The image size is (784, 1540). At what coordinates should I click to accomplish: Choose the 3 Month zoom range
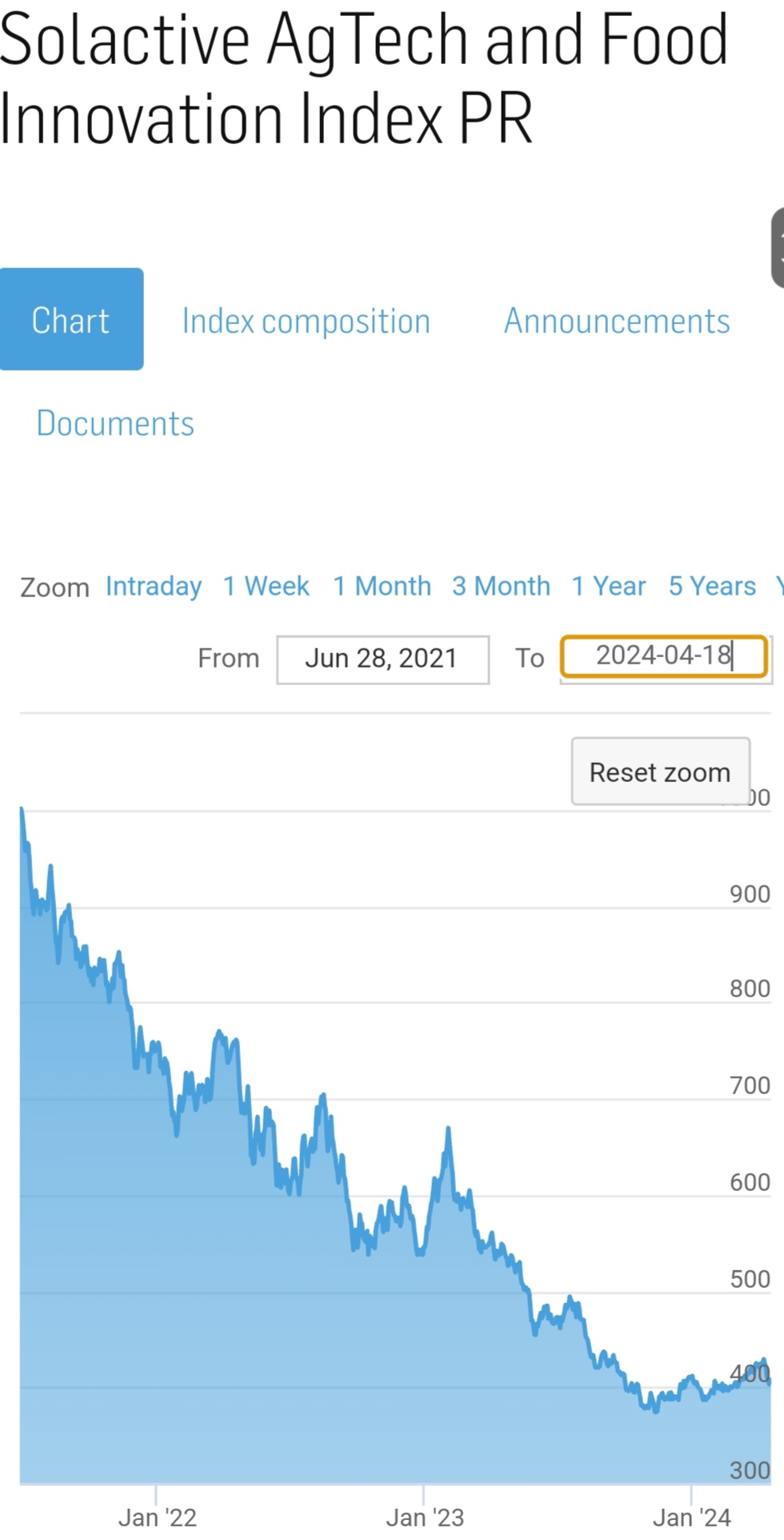point(501,587)
